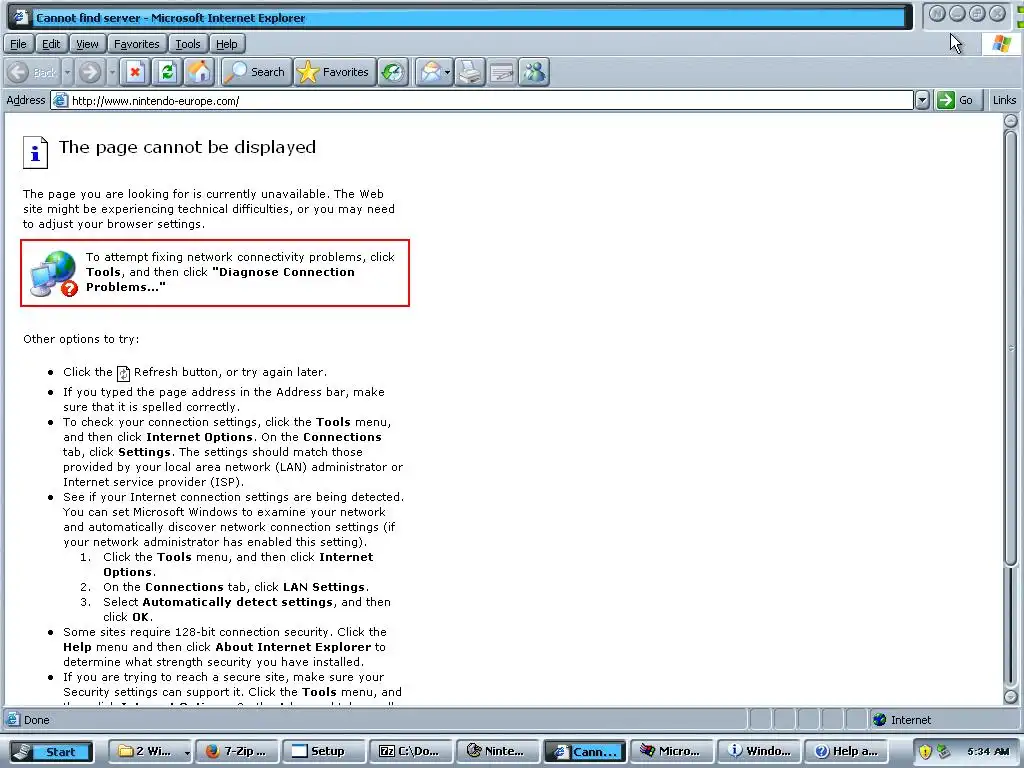Viewport: 1024px width, 768px height.
Task: Click the 'LAN Settings' bold text
Action: [x=324, y=587]
